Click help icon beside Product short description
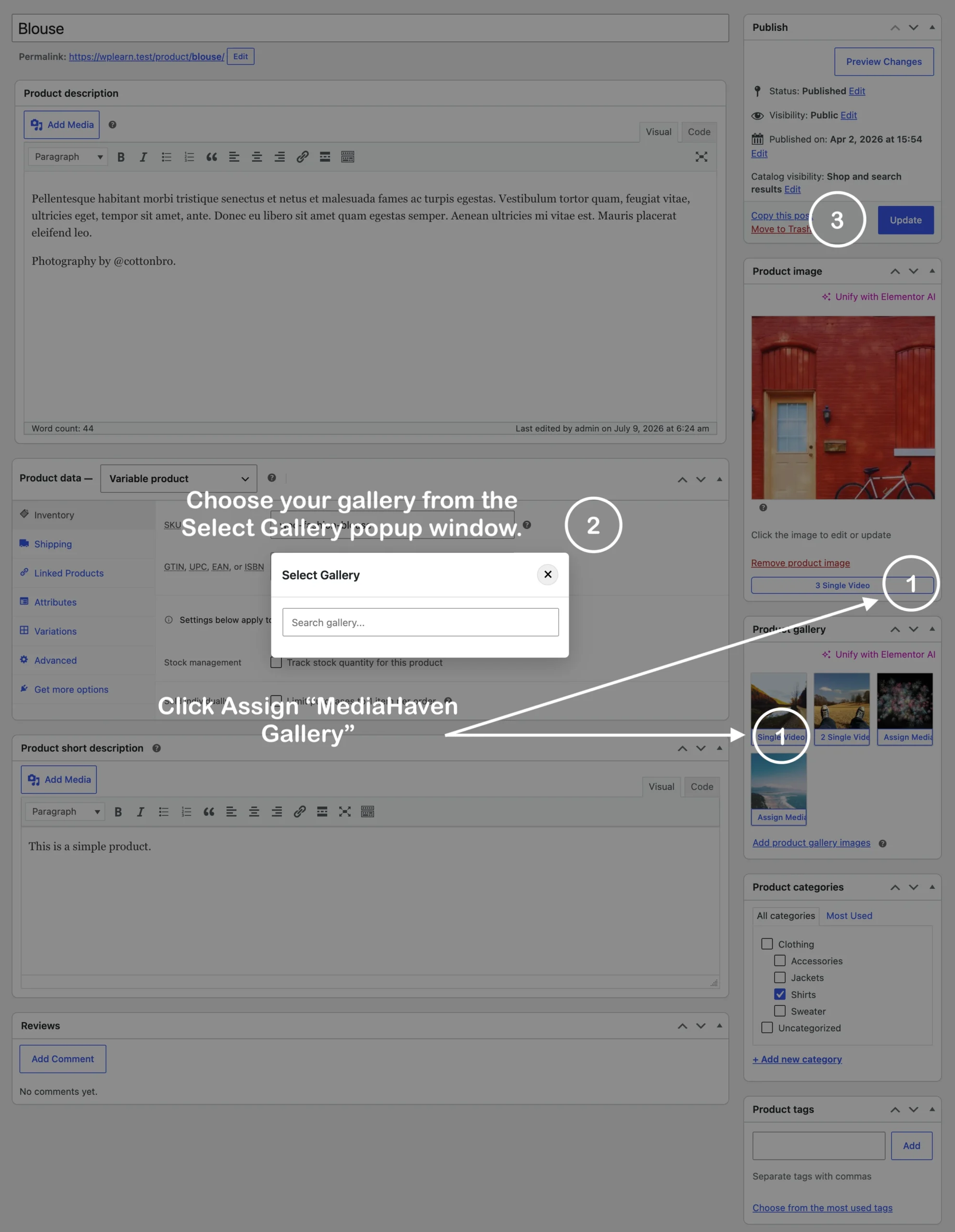Viewport: 955px width, 1232px height. [x=157, y=748]
